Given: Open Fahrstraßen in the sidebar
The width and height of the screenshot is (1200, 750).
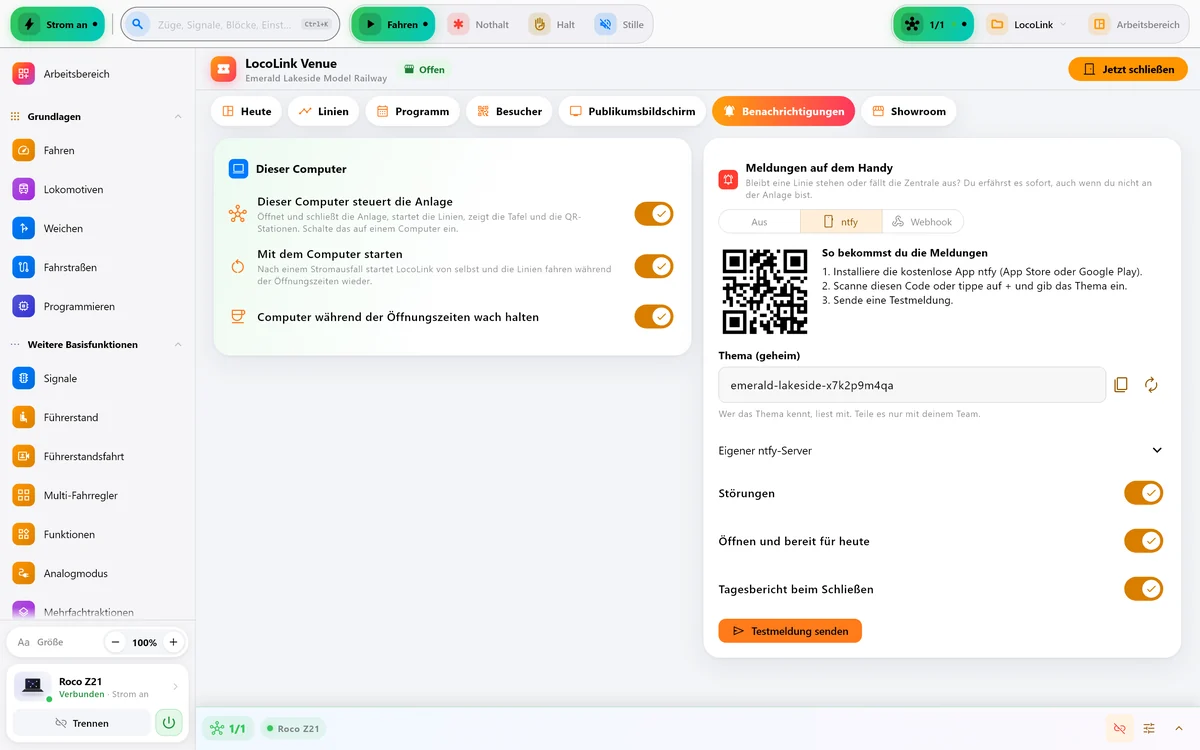Looking at the screenshot, I should [x=97, y=267].
